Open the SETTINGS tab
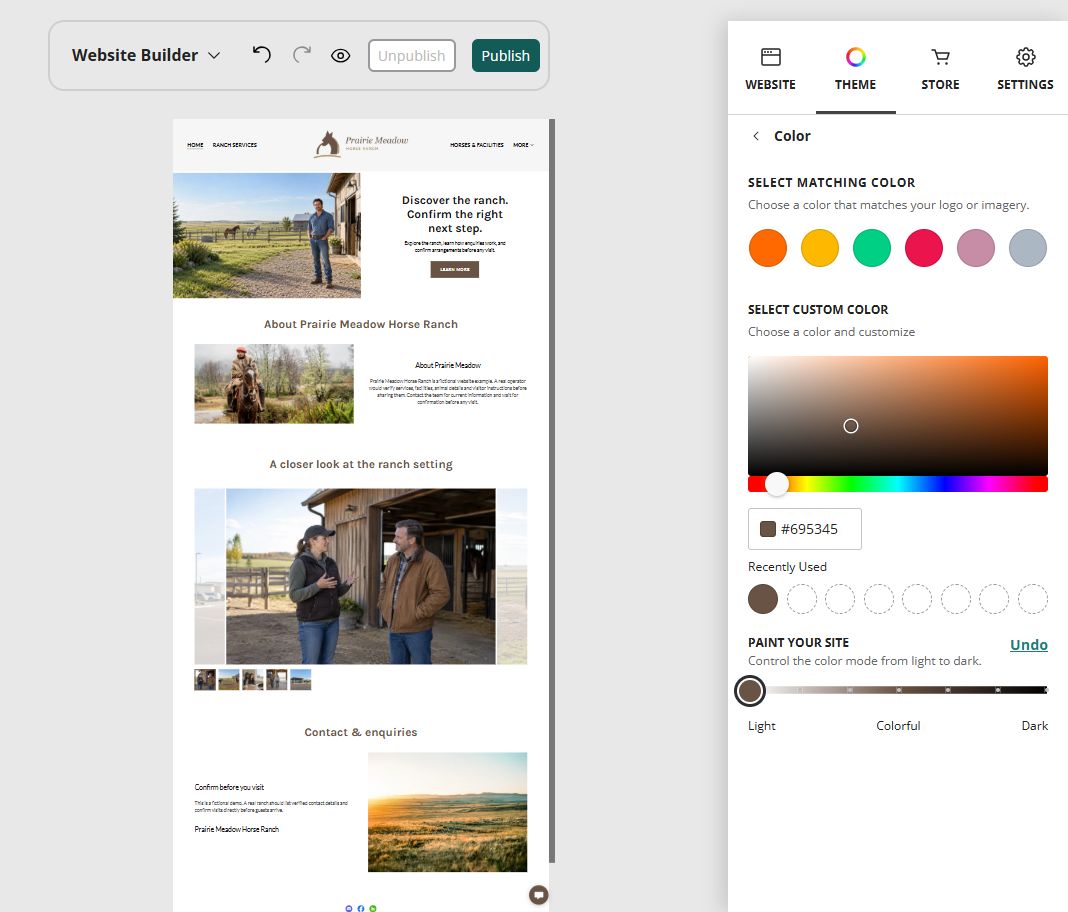 pos(1025,69)
